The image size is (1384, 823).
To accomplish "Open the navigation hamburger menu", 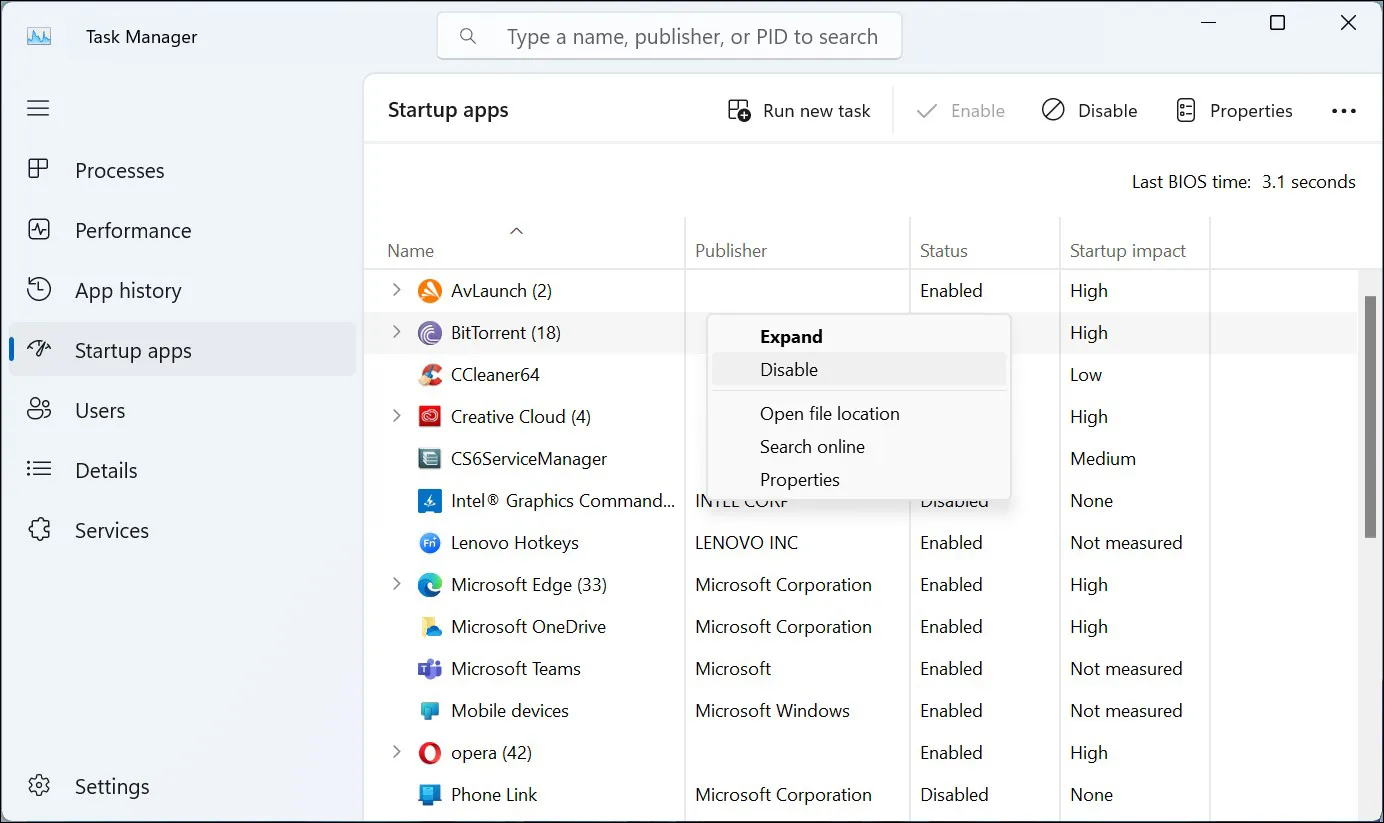I will (38, 108).
